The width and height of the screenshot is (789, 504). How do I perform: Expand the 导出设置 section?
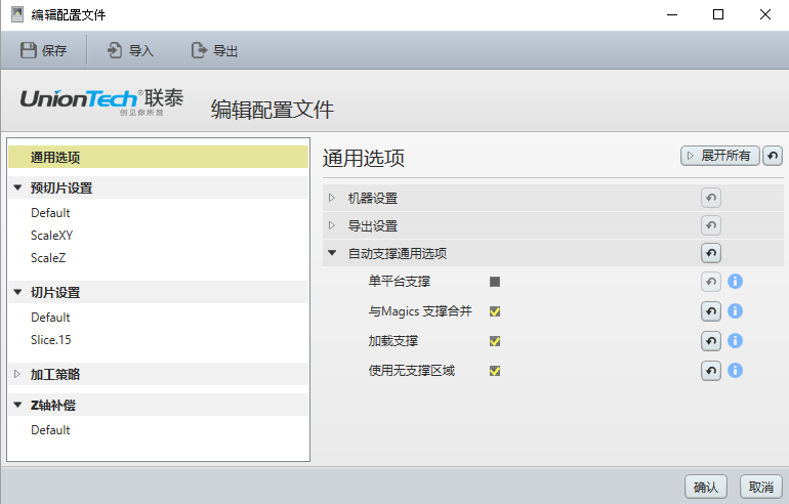pyautogui.click(x=332, y=226)
